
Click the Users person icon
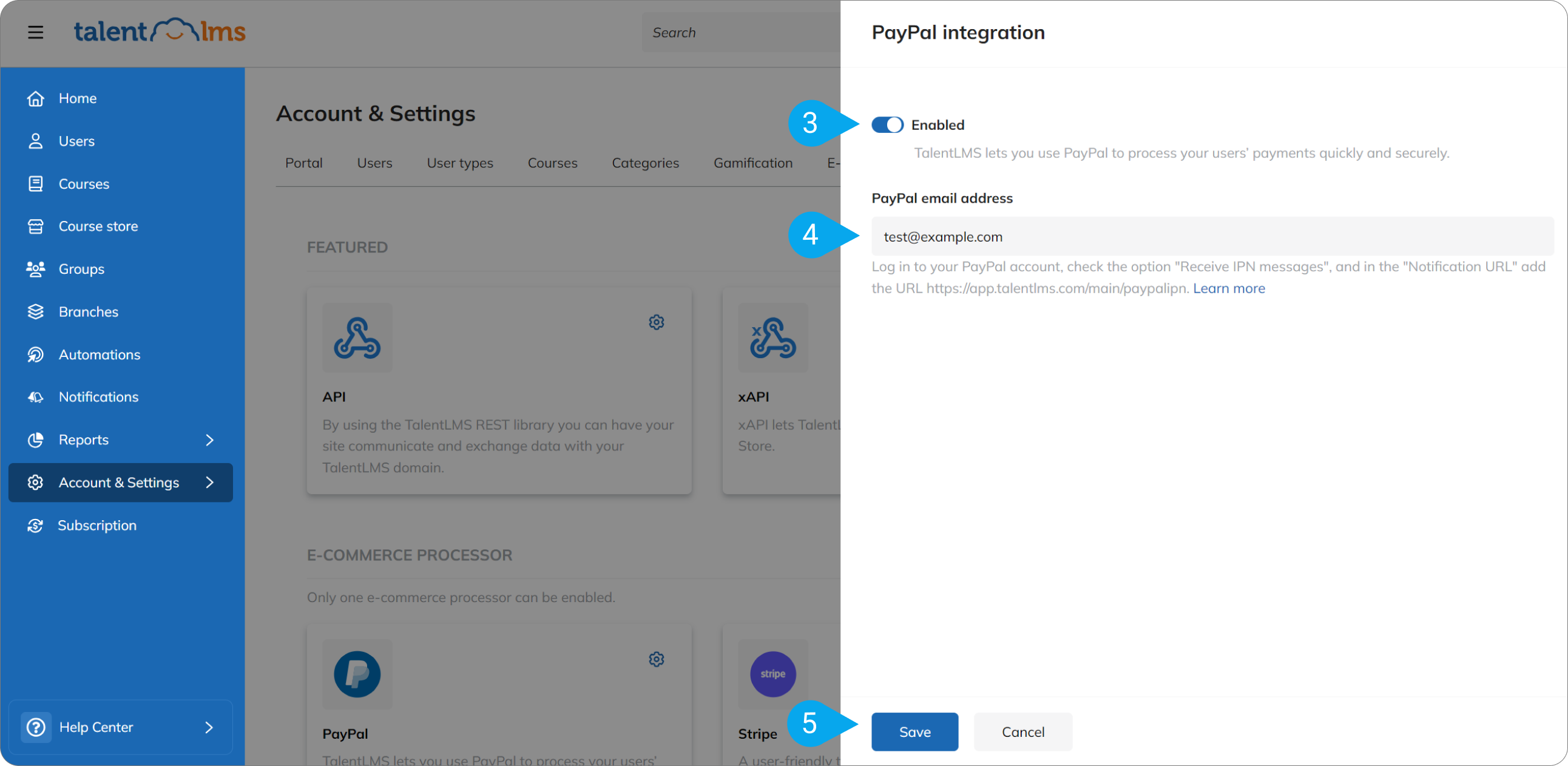(35, 141)
